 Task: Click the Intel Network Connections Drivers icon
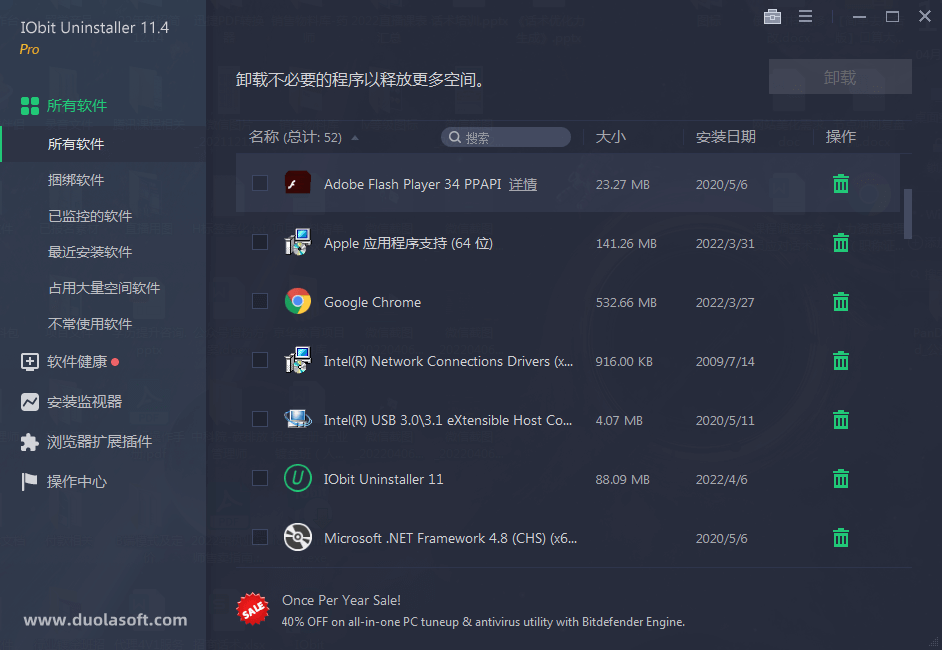pyautogui.click(x=297, y=360)
